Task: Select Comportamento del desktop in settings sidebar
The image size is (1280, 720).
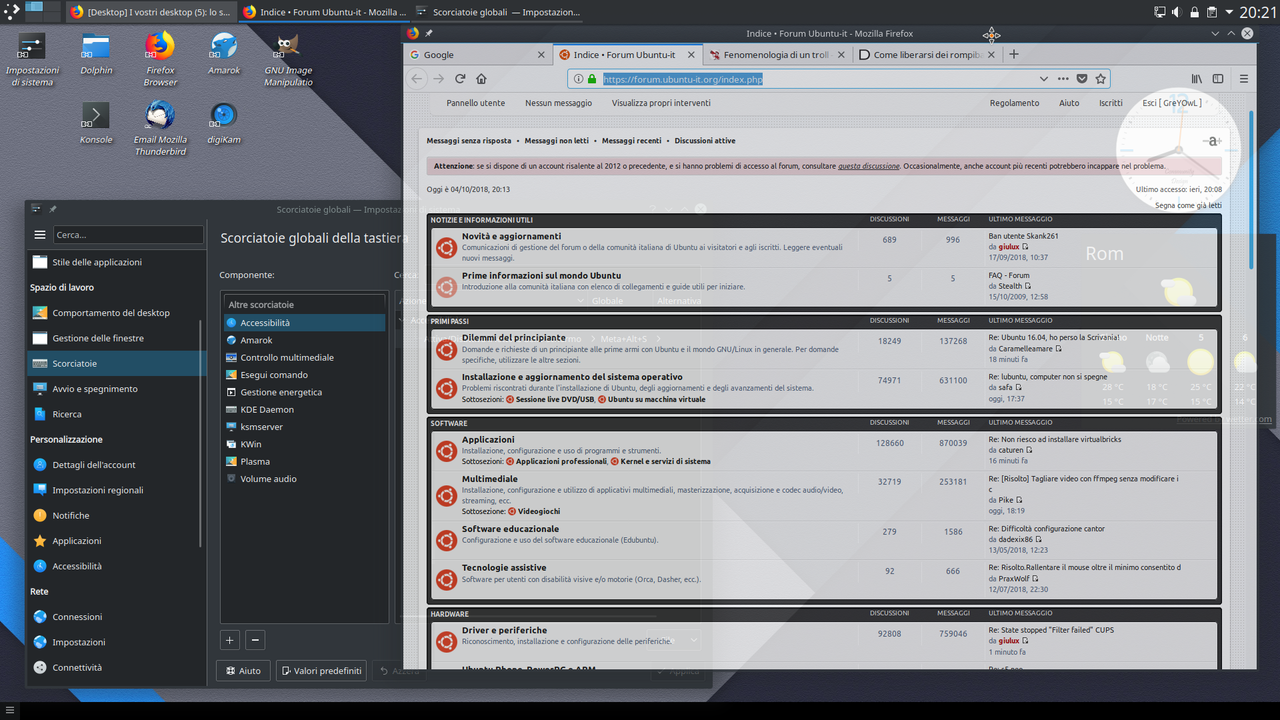Action: pyautogui.click(x=112, y=313)
